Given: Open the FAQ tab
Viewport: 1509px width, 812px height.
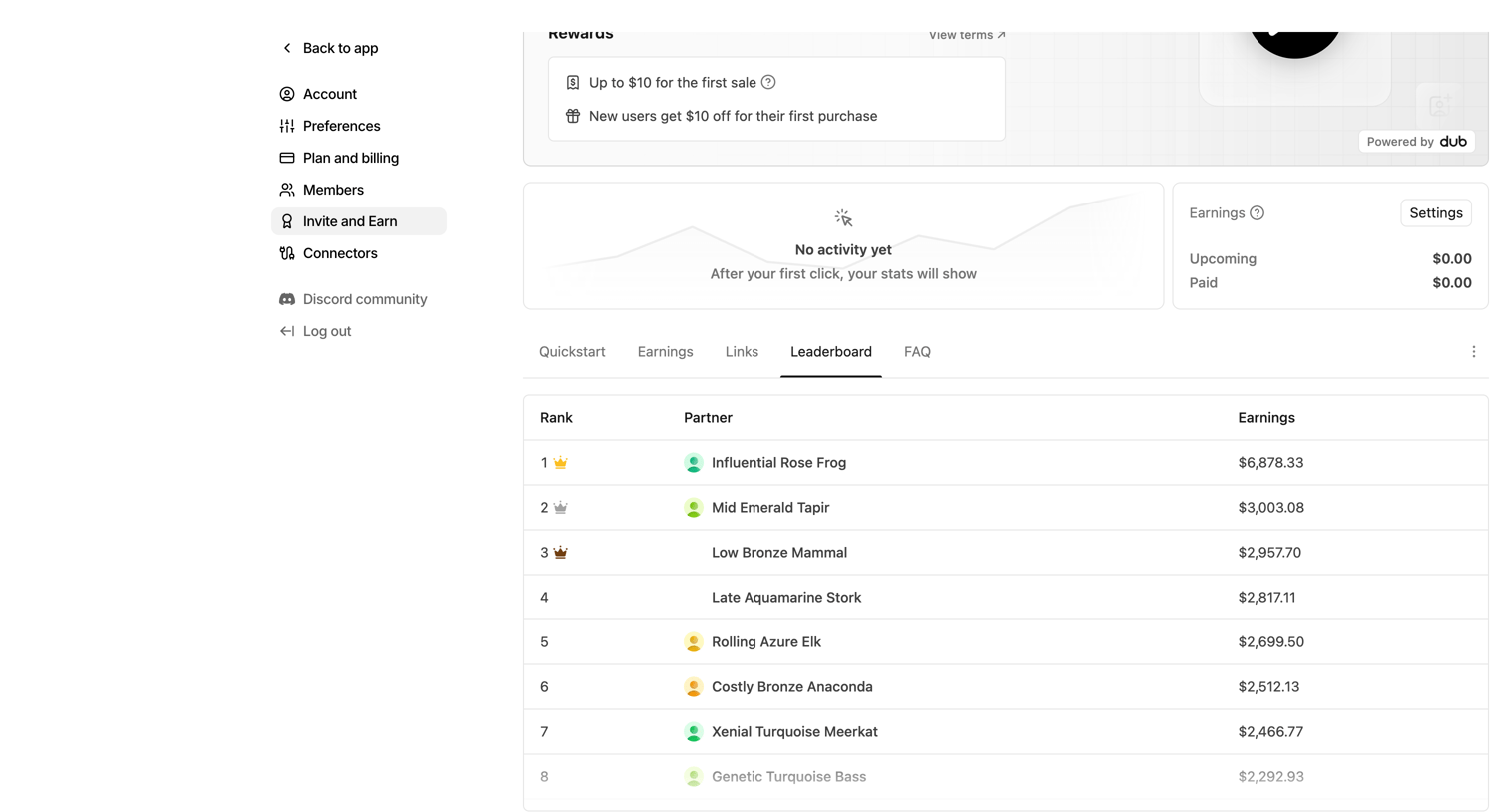Looking at the screenshot, I should pyautogui.click(x=917, y=352).
